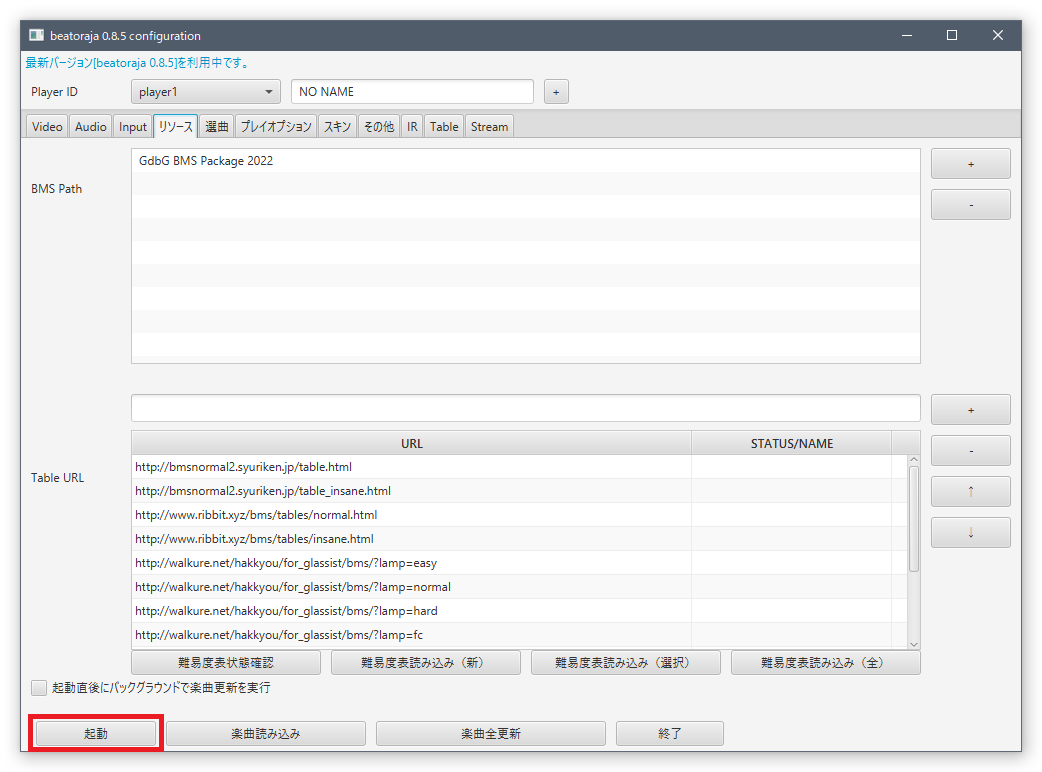
Task: Click the player name text field
Action: pos(412,92)
